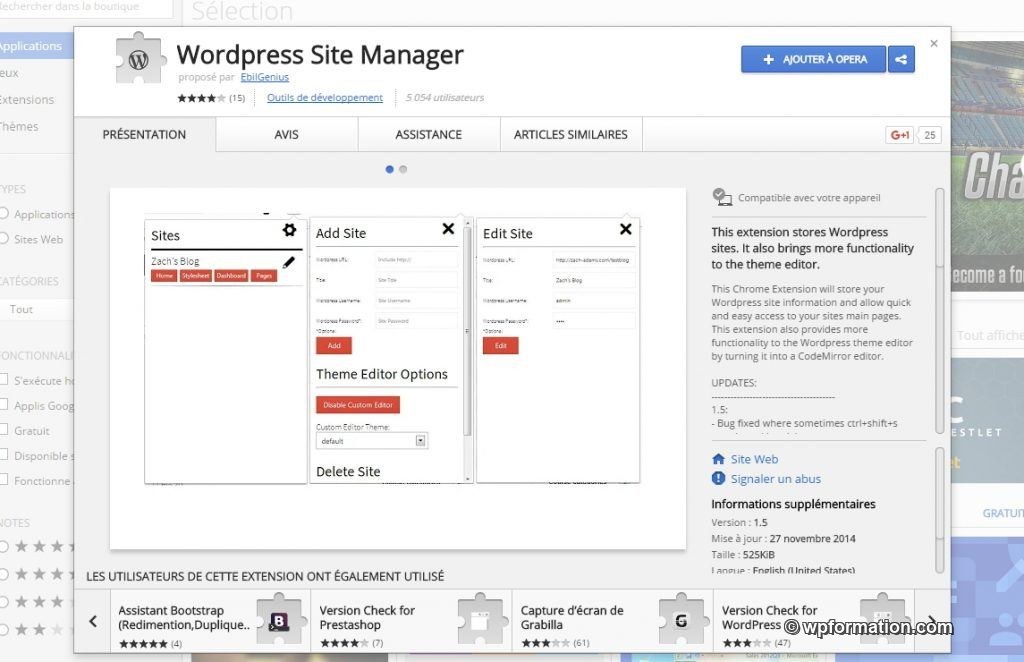Select Thèmes in the store sidebar
The height and width of the screenshot is (662, 1024).
click(19, 127)
